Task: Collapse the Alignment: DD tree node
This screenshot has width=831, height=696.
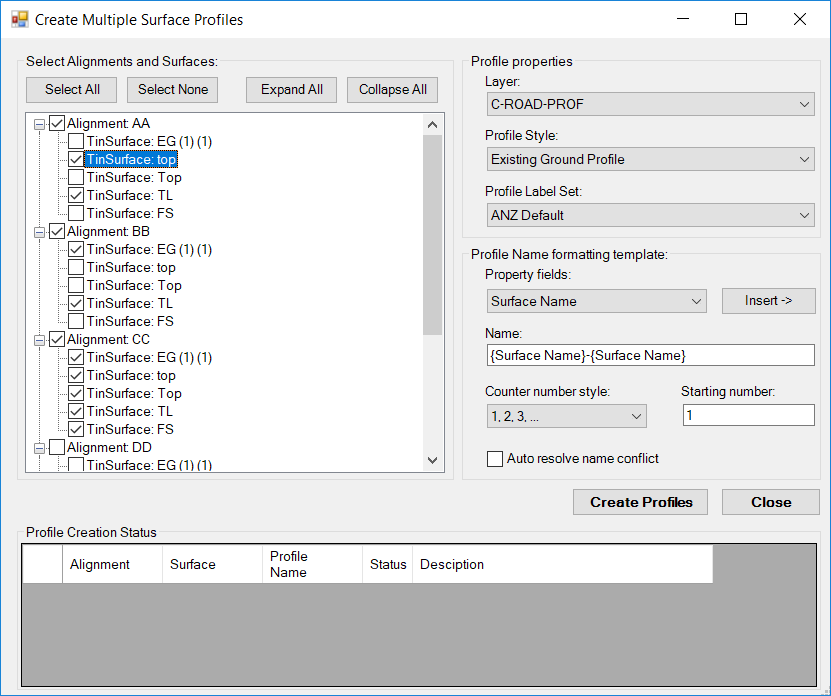Action: [39, 448]
